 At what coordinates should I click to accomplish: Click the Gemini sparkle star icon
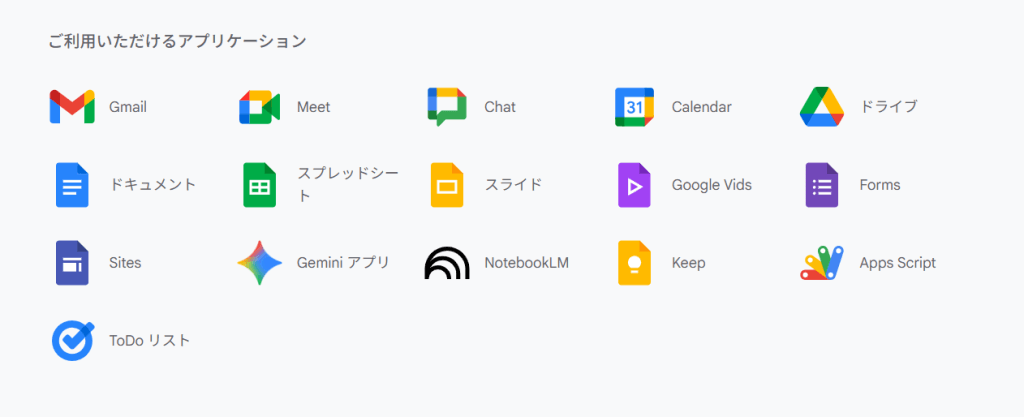pos(259,263)
